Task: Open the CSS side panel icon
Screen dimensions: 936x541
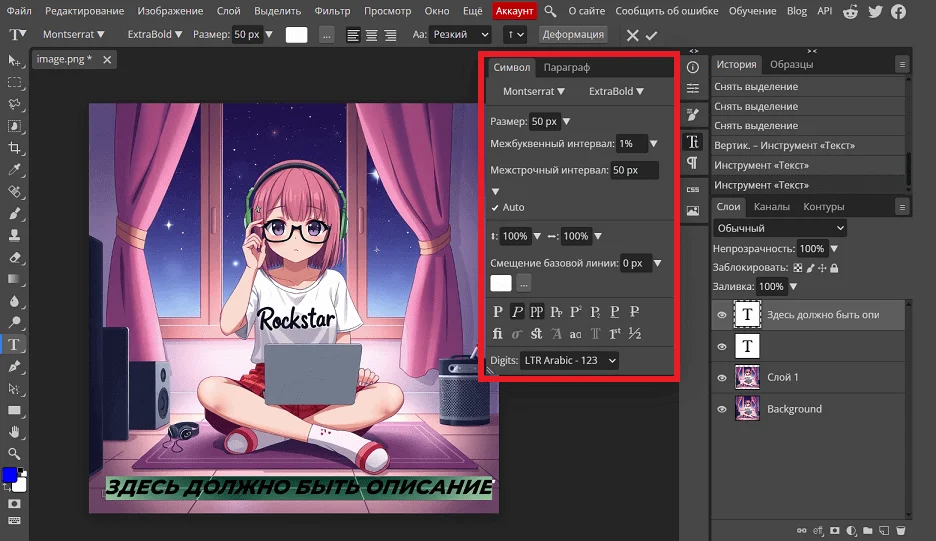Action: tap(692, 188)
